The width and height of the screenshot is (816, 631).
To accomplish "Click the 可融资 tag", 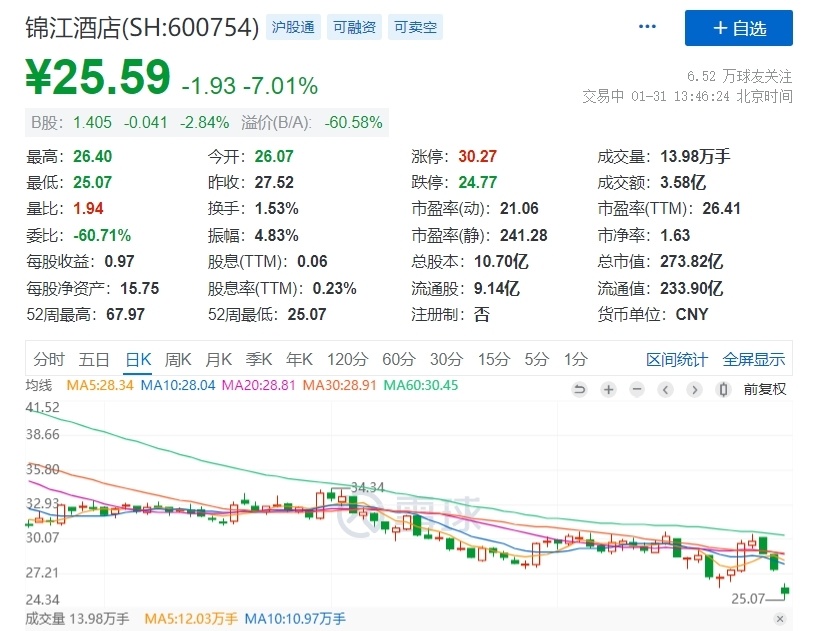I will 354,27.
